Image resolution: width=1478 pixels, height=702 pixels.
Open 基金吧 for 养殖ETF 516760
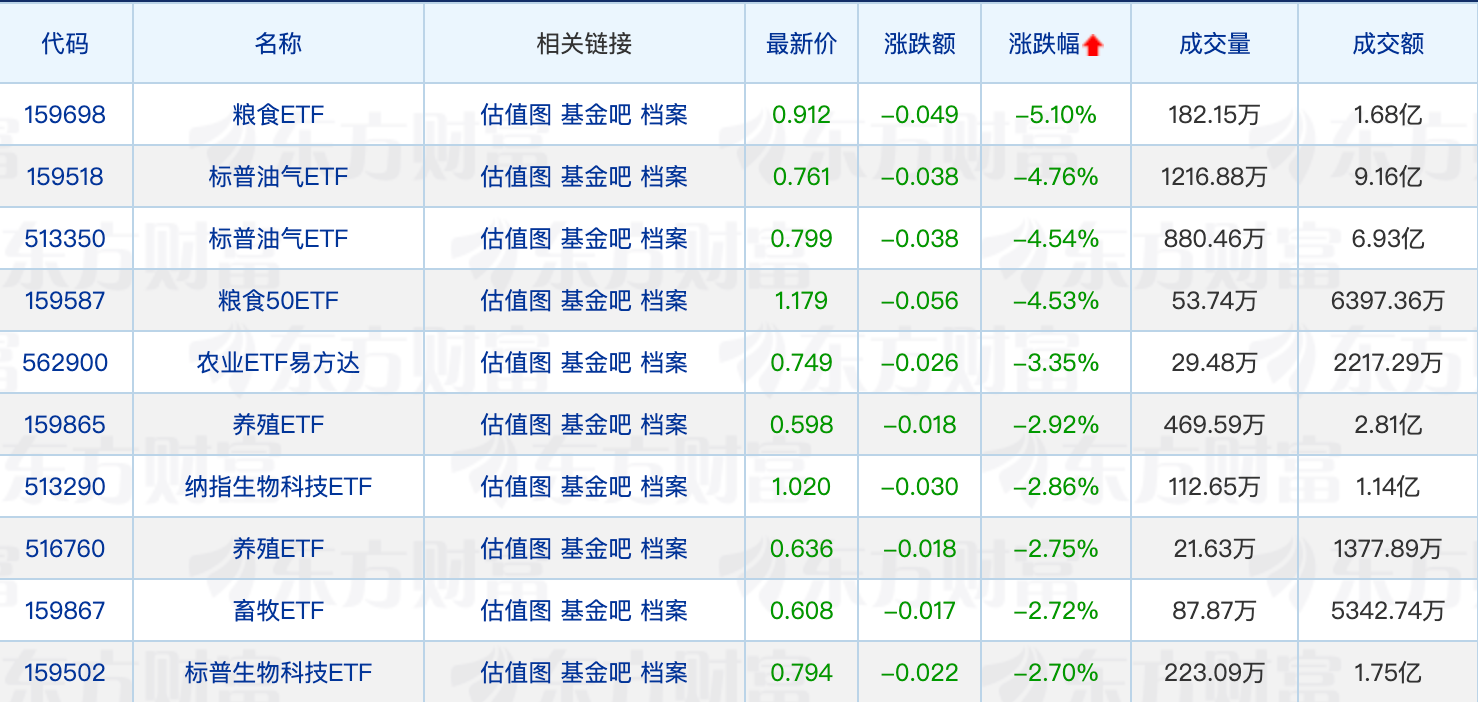click(596, 549)
